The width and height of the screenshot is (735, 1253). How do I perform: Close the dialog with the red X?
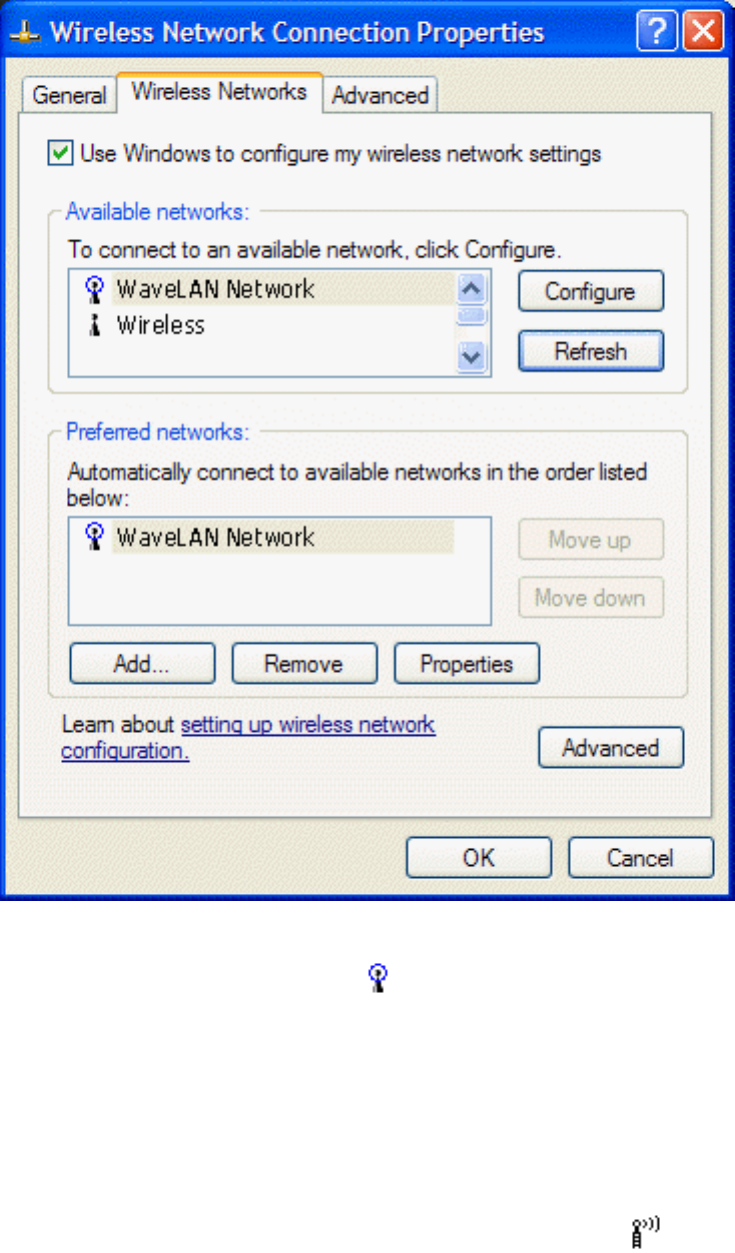tap(704, 31)
